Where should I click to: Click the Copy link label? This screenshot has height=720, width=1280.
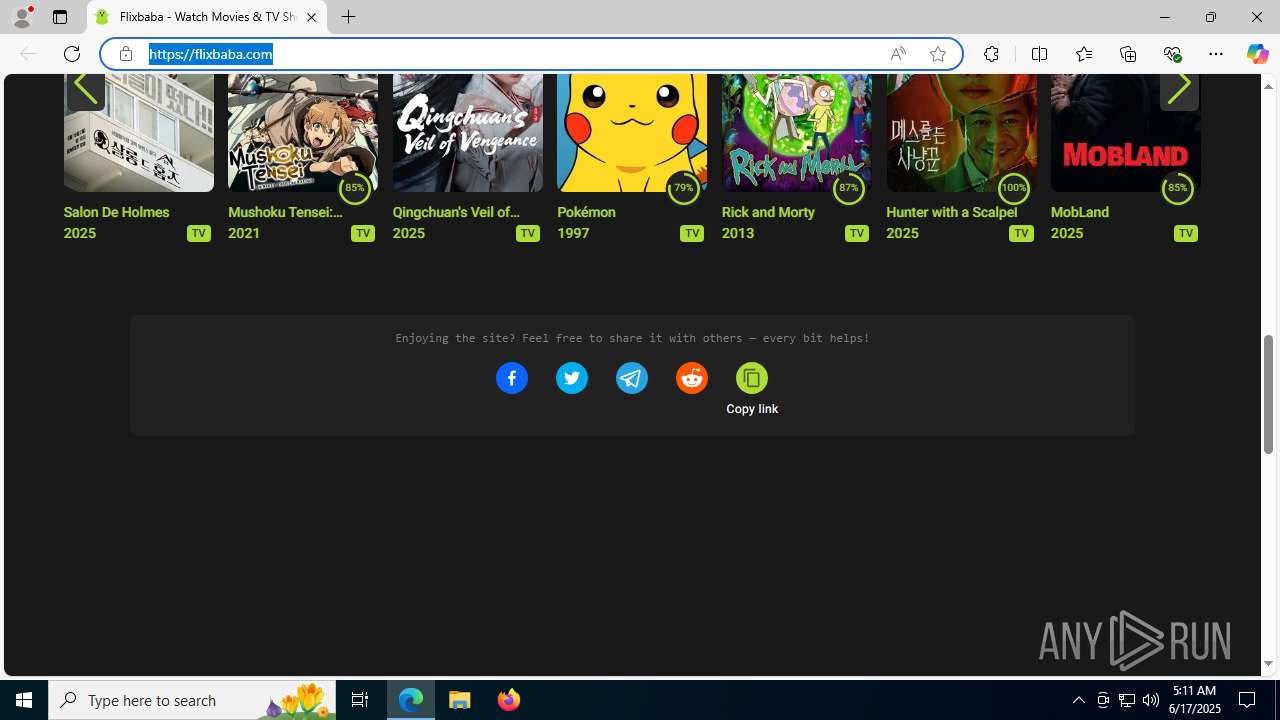pos(752,409)
